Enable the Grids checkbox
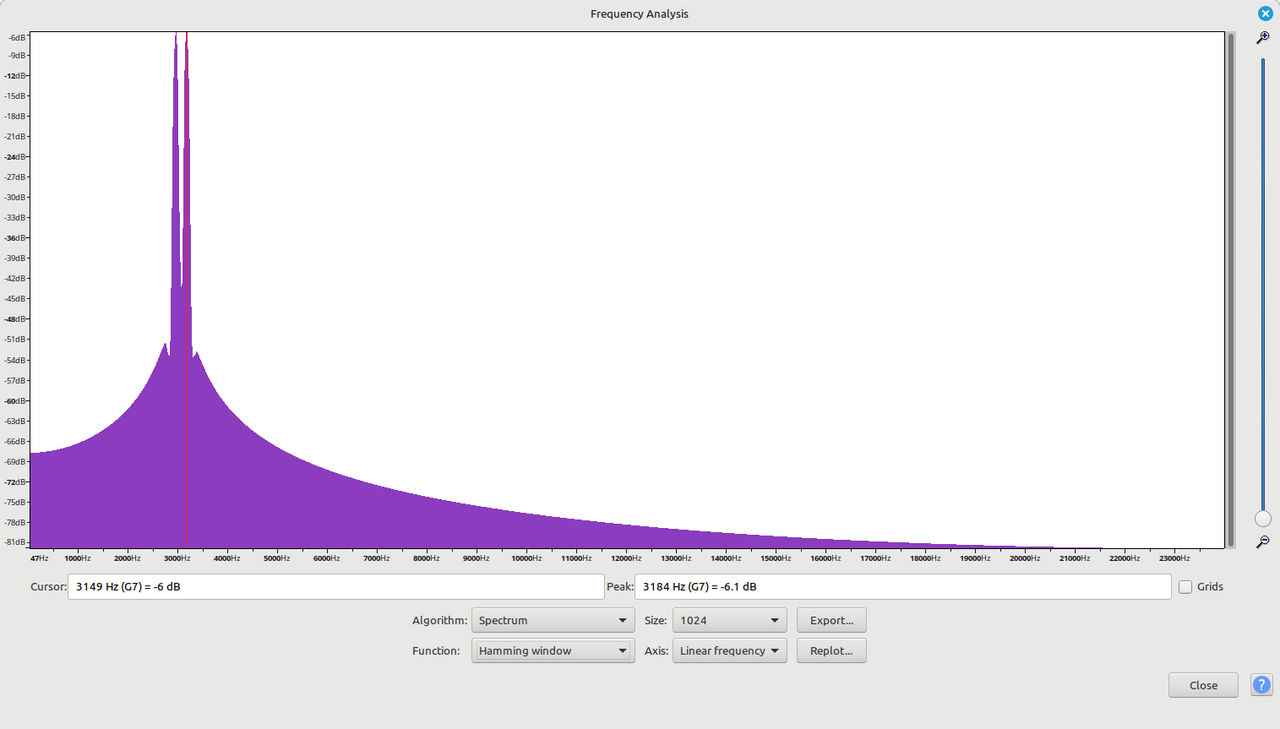 point(1186,587)
